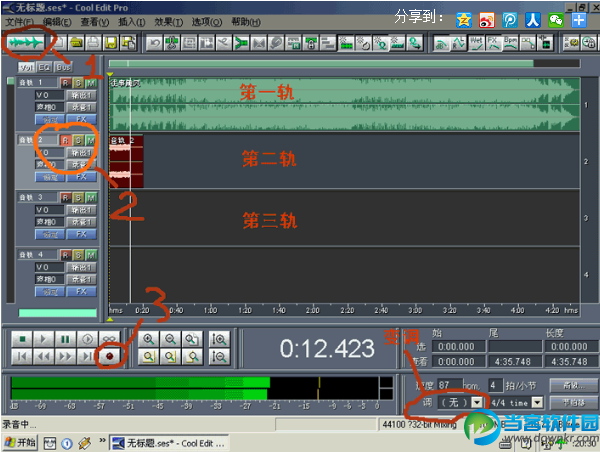Select the EQ tab
This screenshot has width=600, height=452.
[x=44, y=68]
